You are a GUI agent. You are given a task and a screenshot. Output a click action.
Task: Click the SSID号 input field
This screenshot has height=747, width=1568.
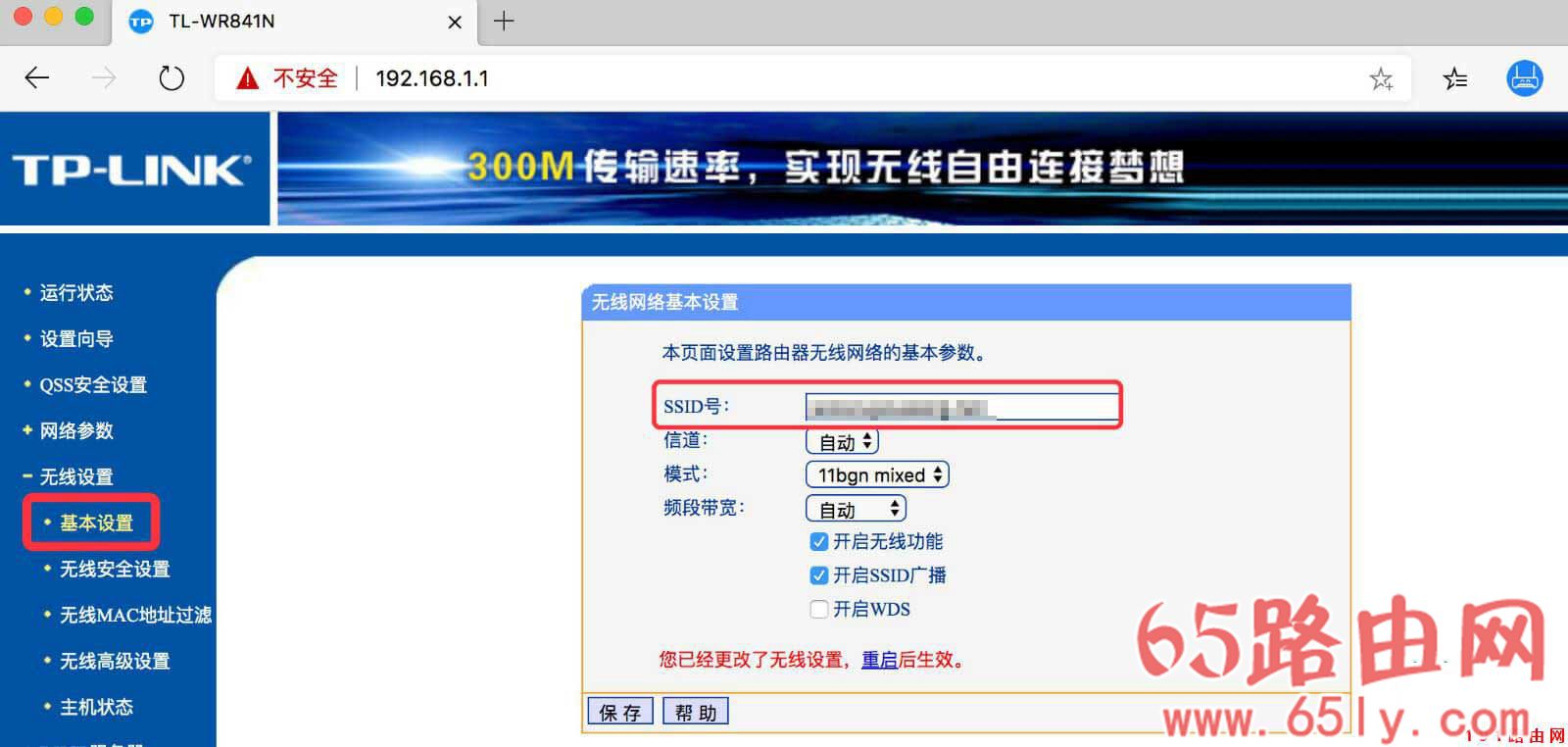(962, 408)
